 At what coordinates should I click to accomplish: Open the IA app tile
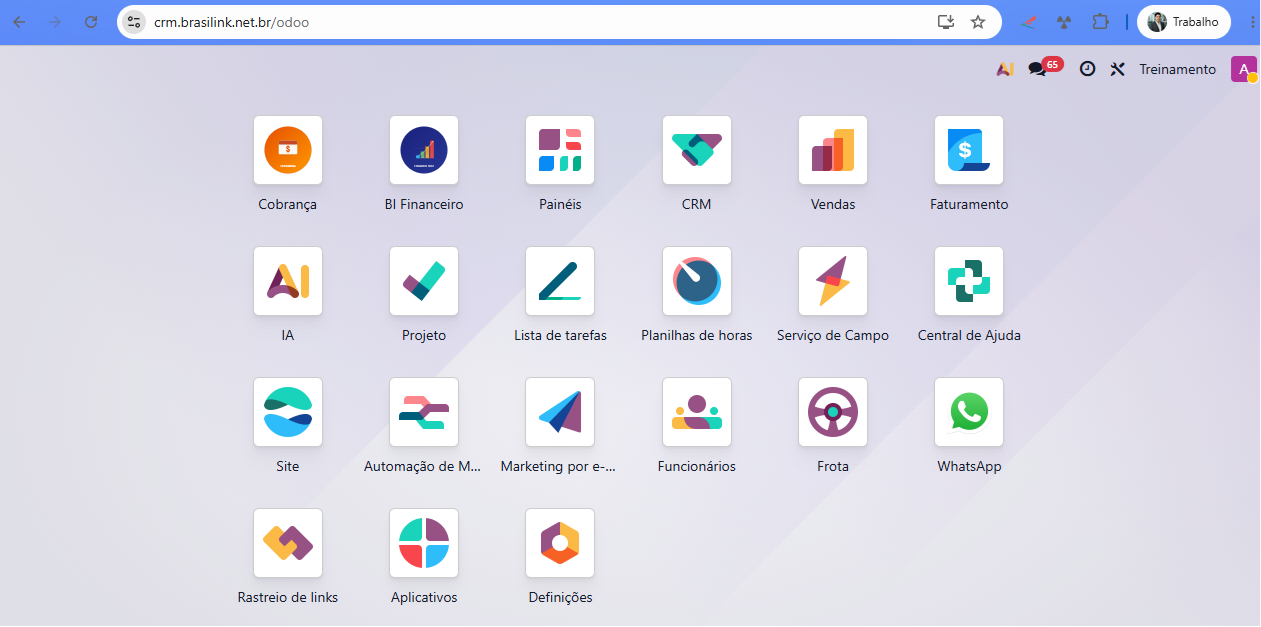[288, 281]
